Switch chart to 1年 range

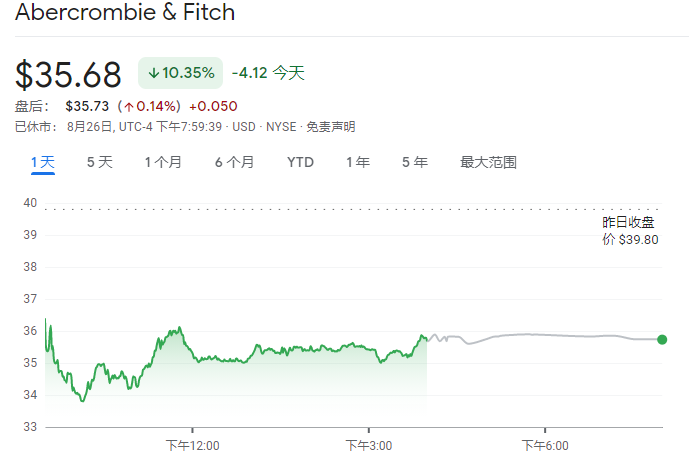(358, 162)
